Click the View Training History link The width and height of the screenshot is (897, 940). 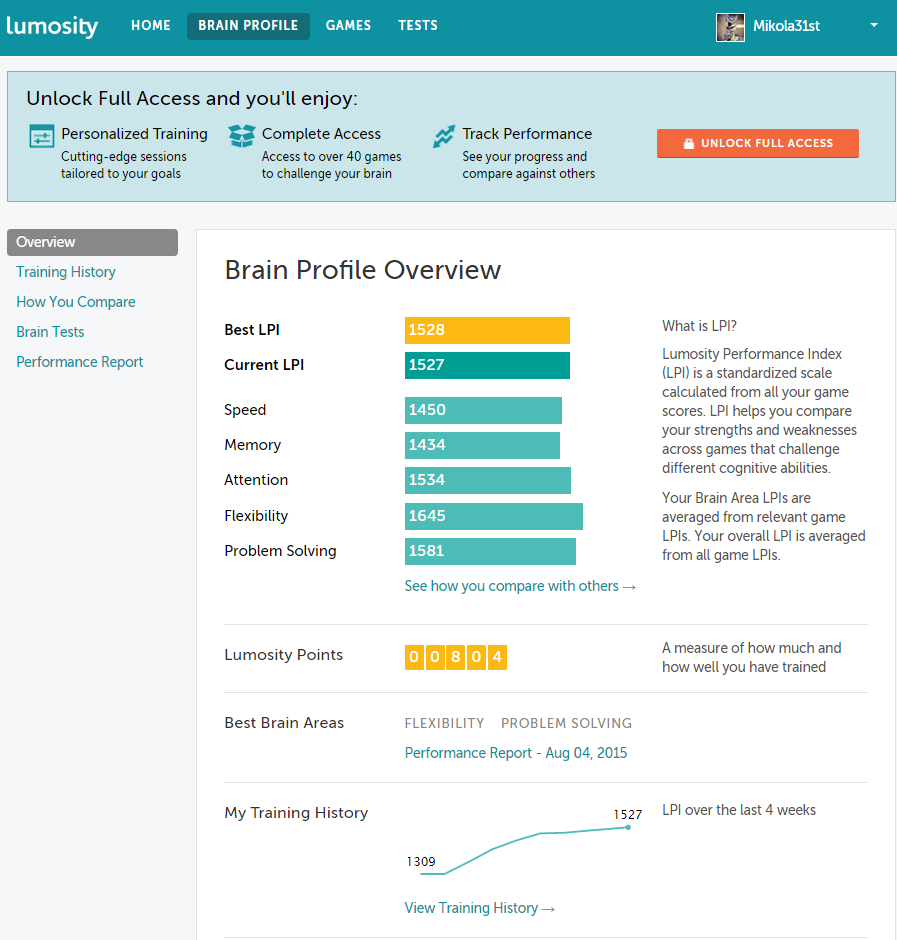pyautogui.click(x=480, y=908)
